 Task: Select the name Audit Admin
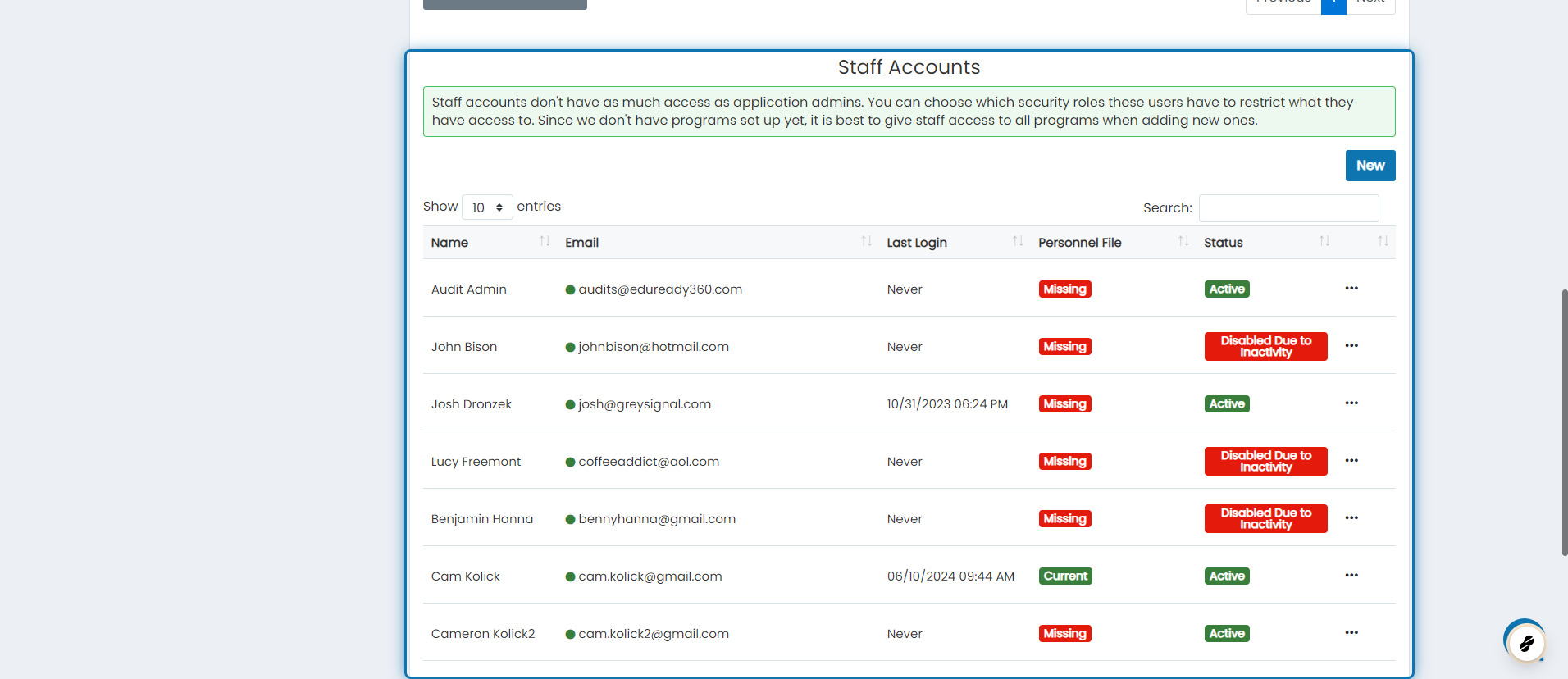tap(469, 289)
